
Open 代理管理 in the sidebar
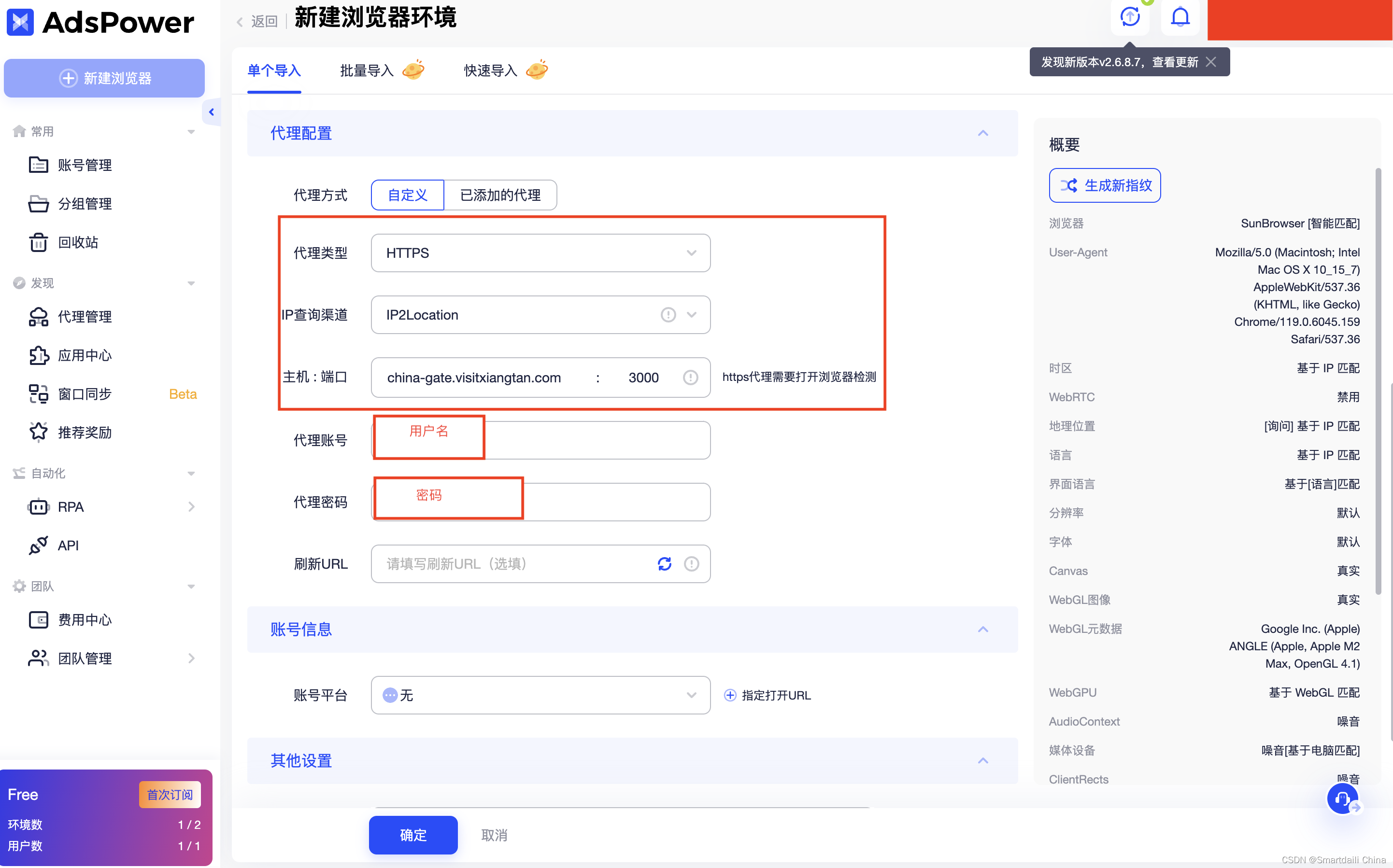tap(85, 316)
